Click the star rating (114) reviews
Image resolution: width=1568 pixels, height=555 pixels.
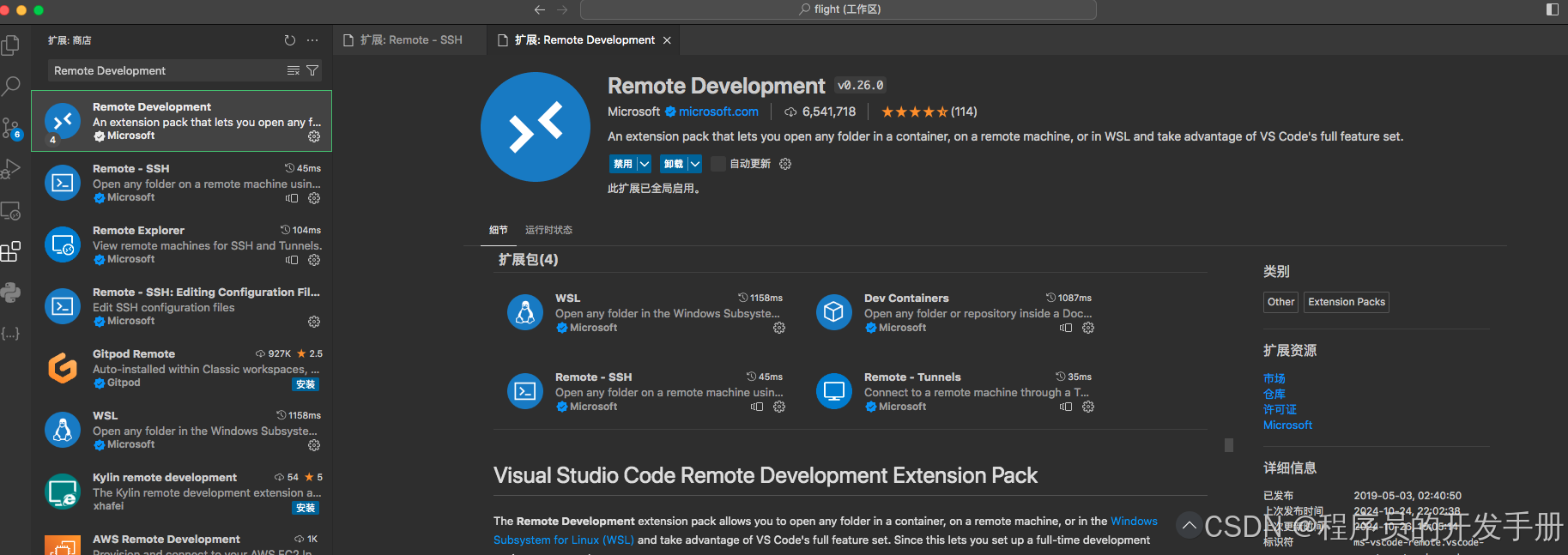click(929, 112)
